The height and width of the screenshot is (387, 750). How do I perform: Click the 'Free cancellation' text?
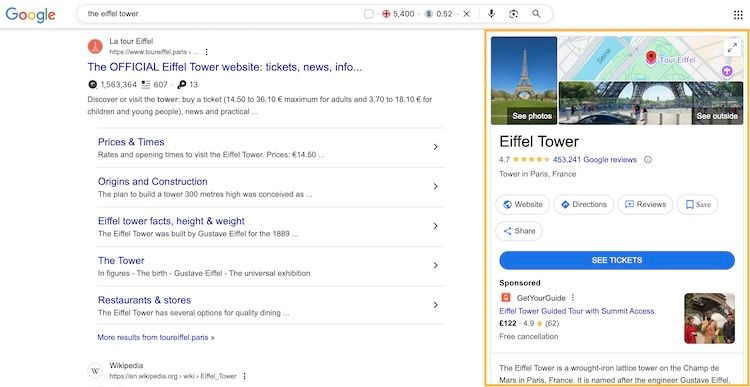pyautogui.click(x=529, y=336)
